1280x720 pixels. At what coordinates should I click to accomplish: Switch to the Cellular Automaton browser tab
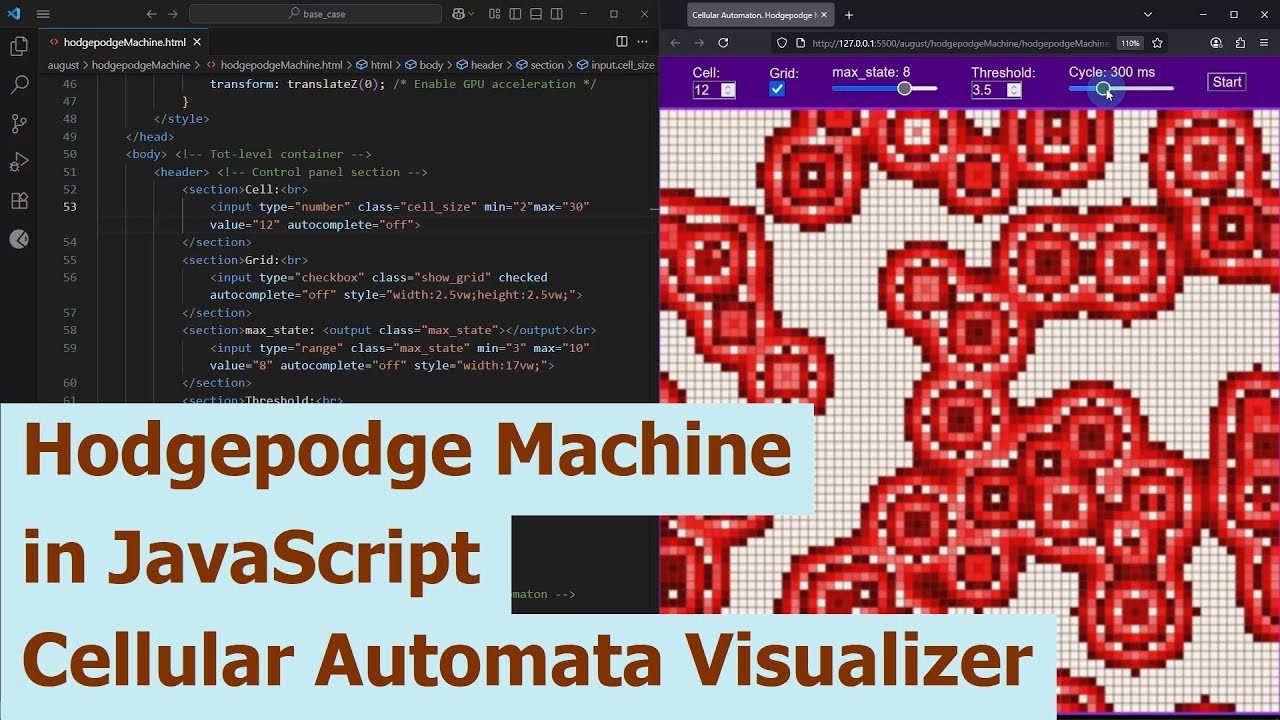coord(760,15)
